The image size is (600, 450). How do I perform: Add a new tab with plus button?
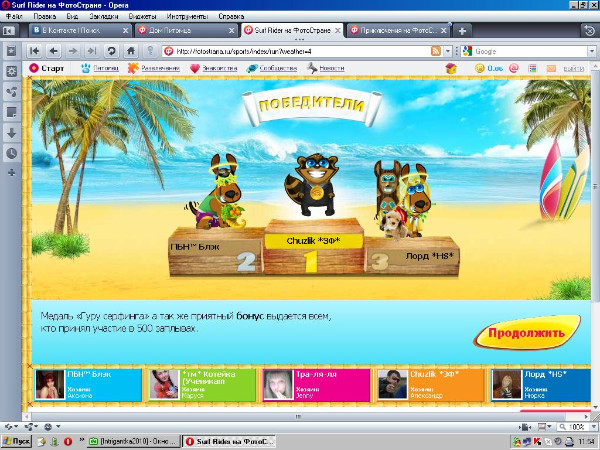tap(463, 31)
